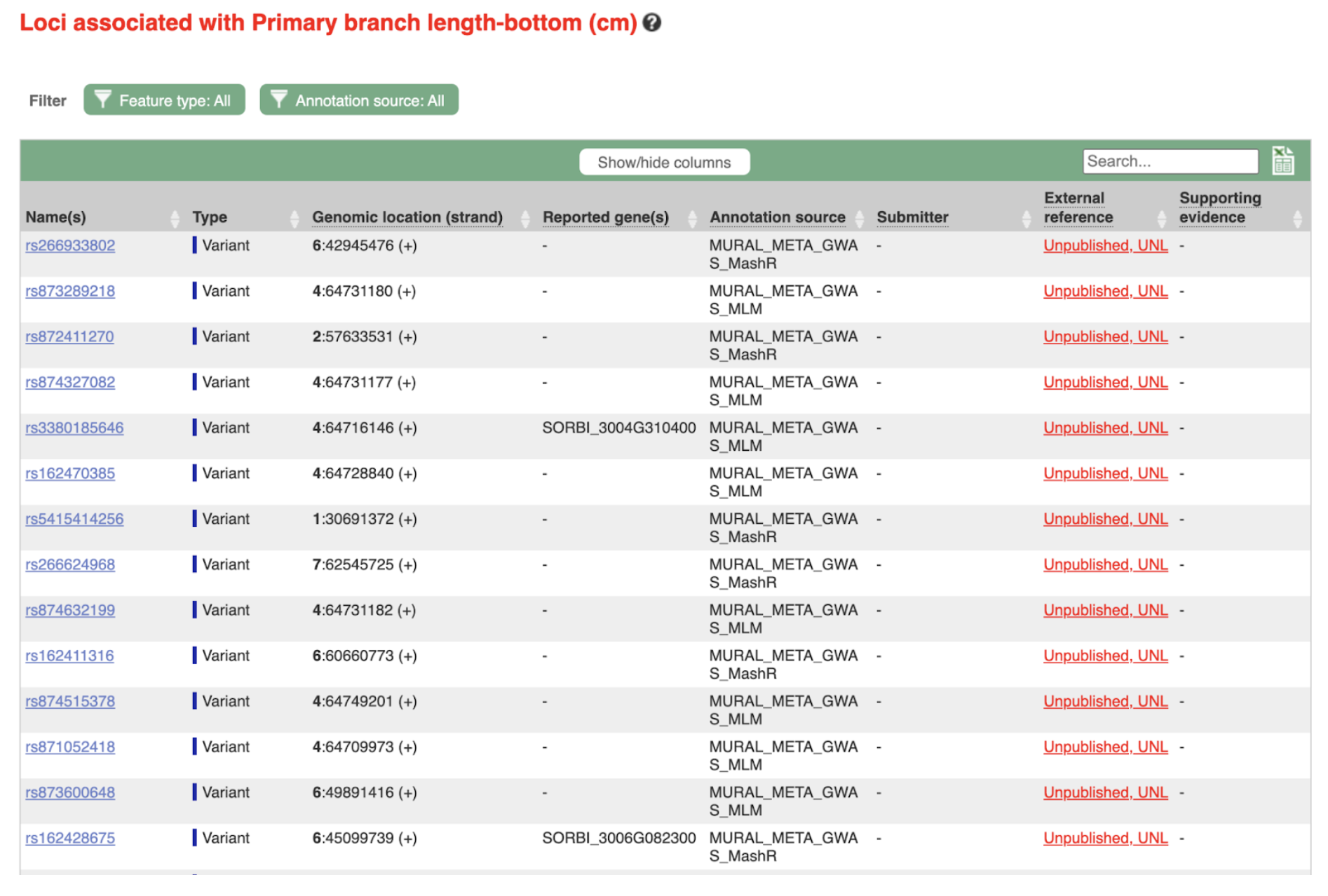Select genomic location 4:64749201 (+)
Image resolution: width=1328 pixels, height=896 pixels.
click(365, 701)
